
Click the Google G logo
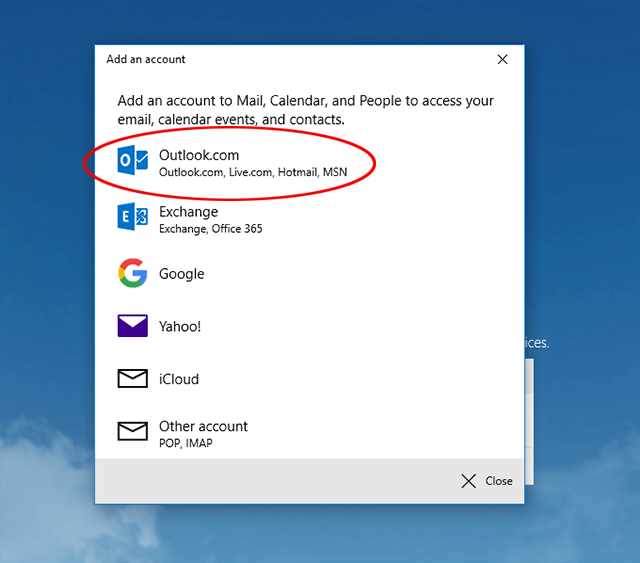point(133,273)
